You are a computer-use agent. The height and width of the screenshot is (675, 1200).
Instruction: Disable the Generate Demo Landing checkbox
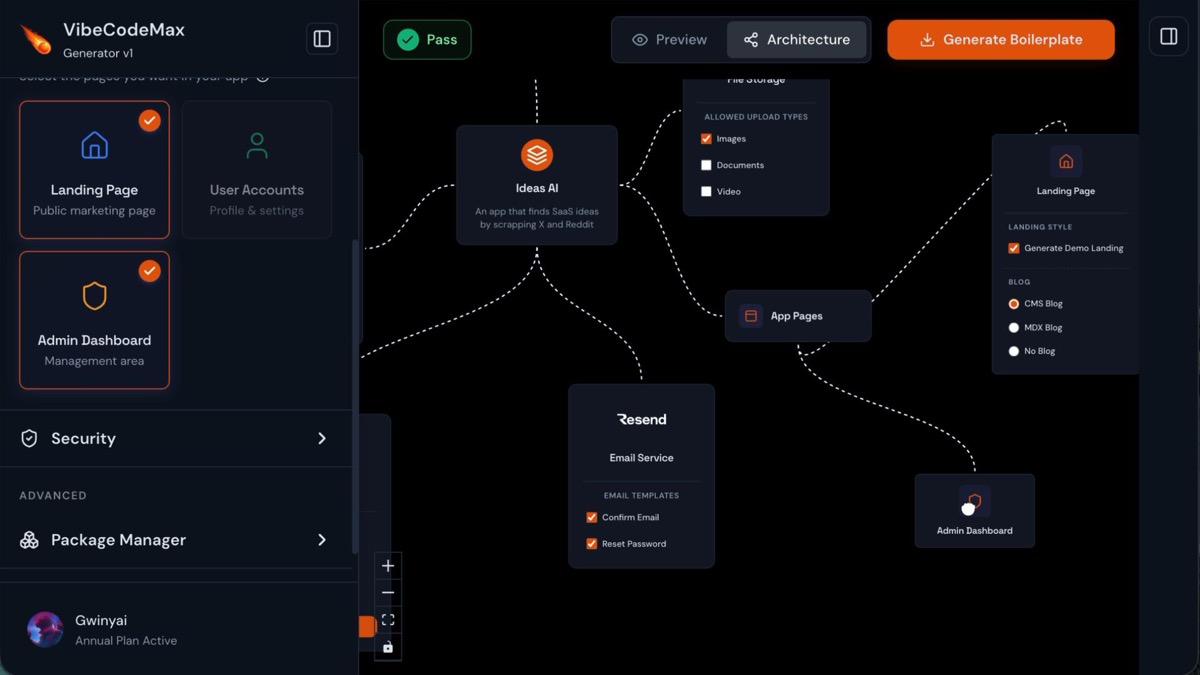click(x=1014, y=248)
